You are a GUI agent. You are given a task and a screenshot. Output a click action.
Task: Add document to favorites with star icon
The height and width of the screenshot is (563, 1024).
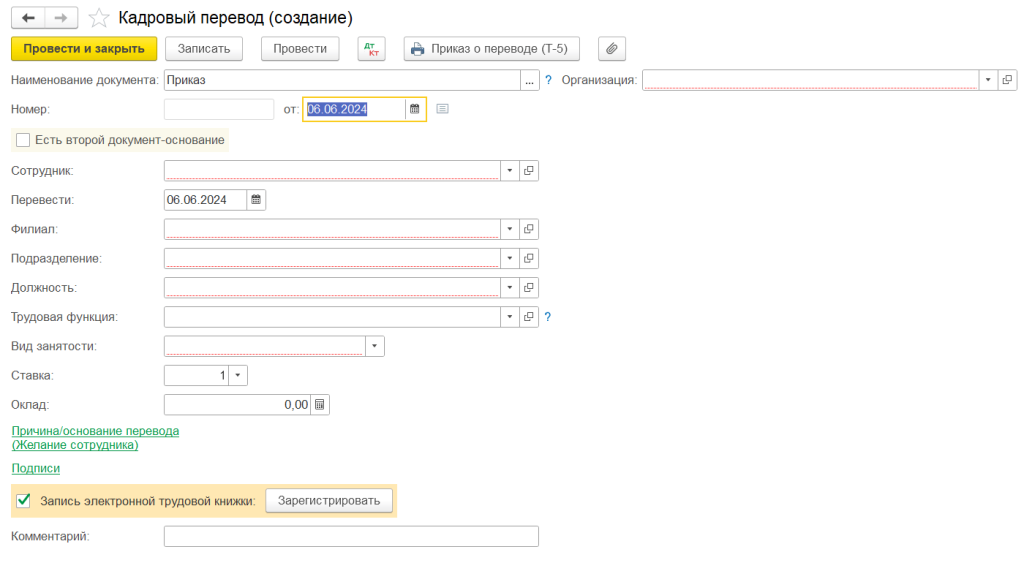(99, 18)
